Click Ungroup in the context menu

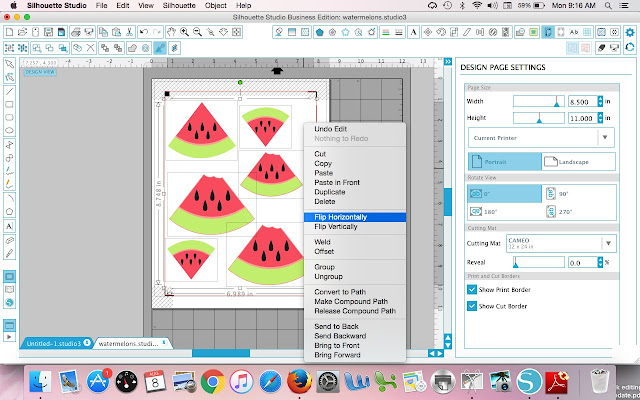328,276
